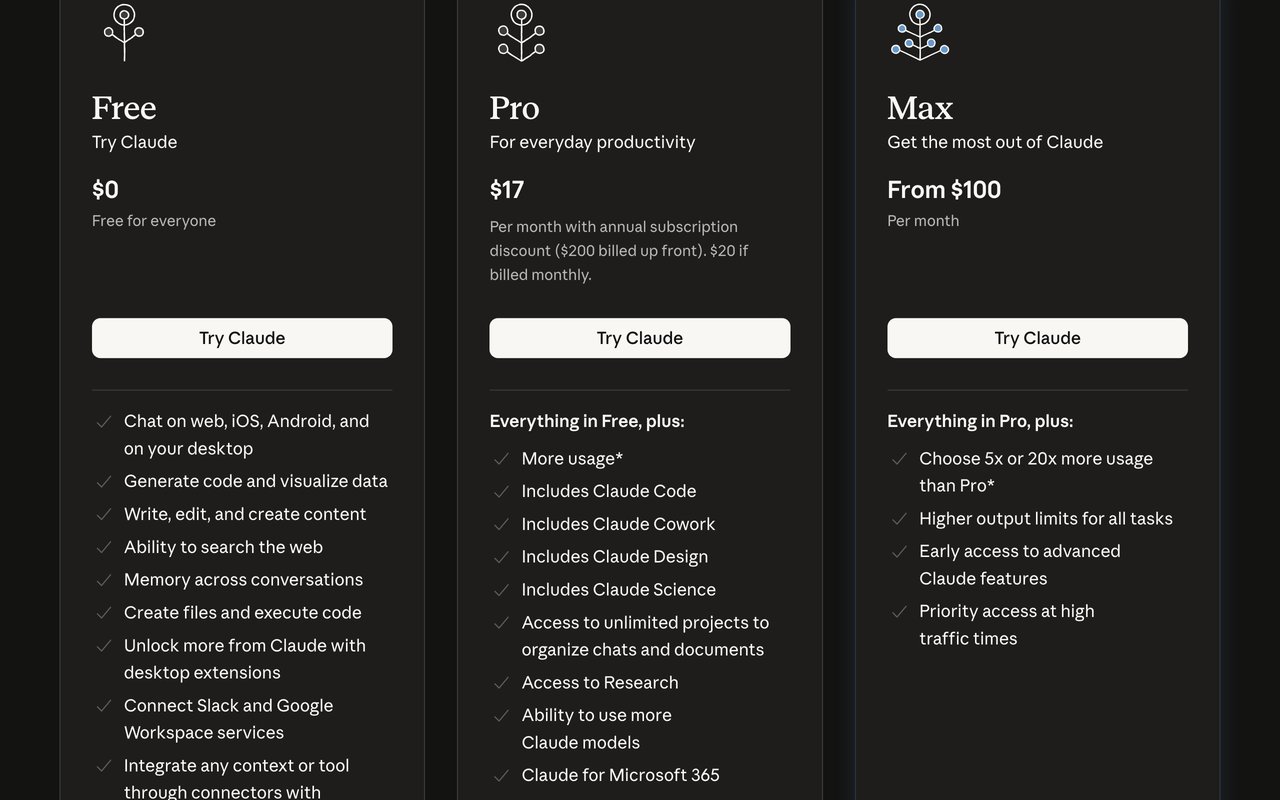Select the Max plan heading
Screen dimensions: 1280x800
click(x=920, y=107)
